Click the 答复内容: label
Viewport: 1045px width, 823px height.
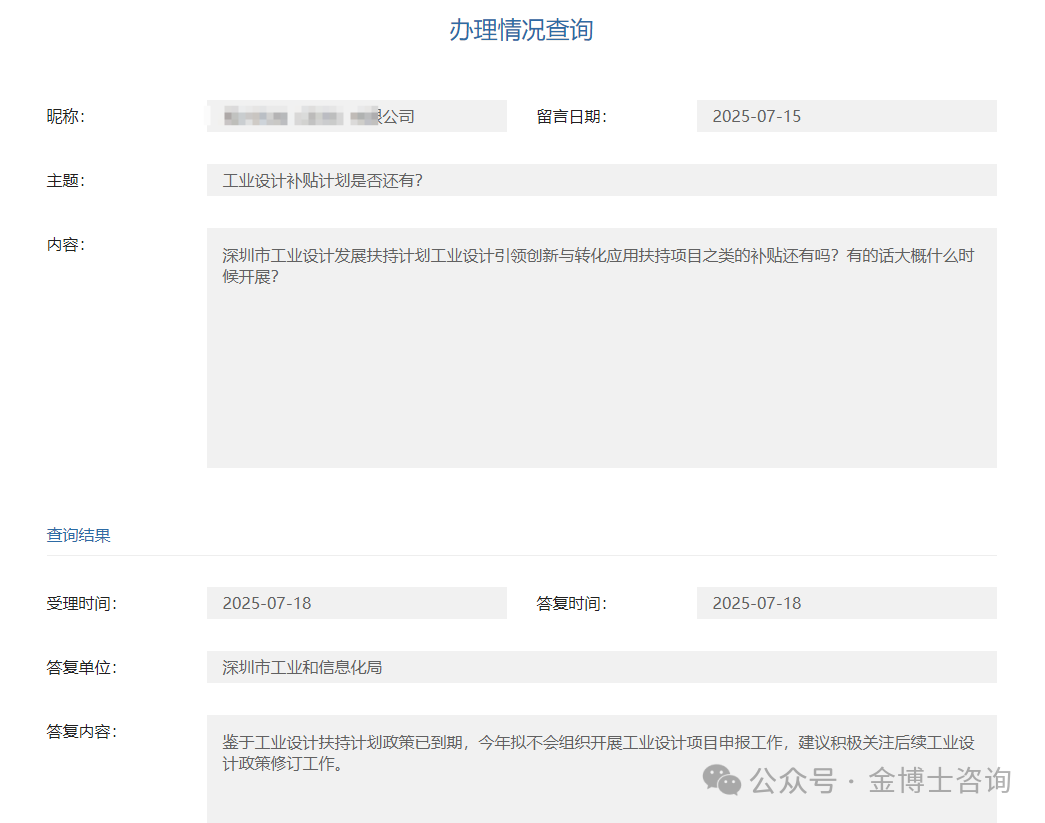(x=81, y=732)
